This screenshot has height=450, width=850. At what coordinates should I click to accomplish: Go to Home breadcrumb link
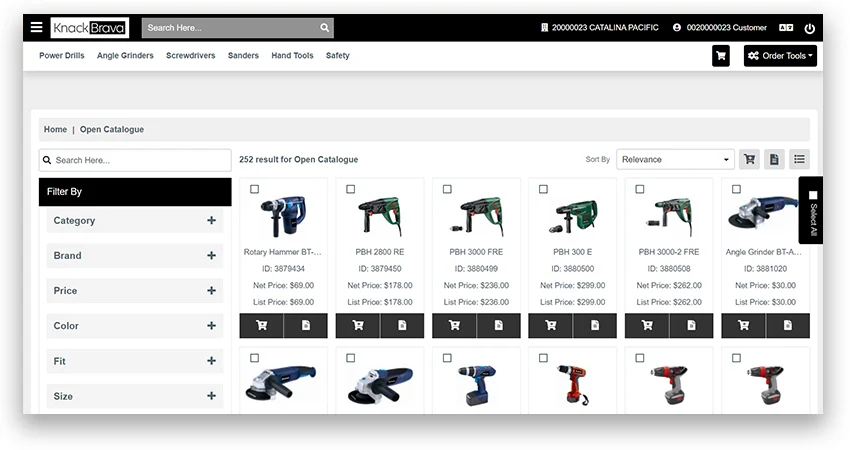tap(55, 130)
